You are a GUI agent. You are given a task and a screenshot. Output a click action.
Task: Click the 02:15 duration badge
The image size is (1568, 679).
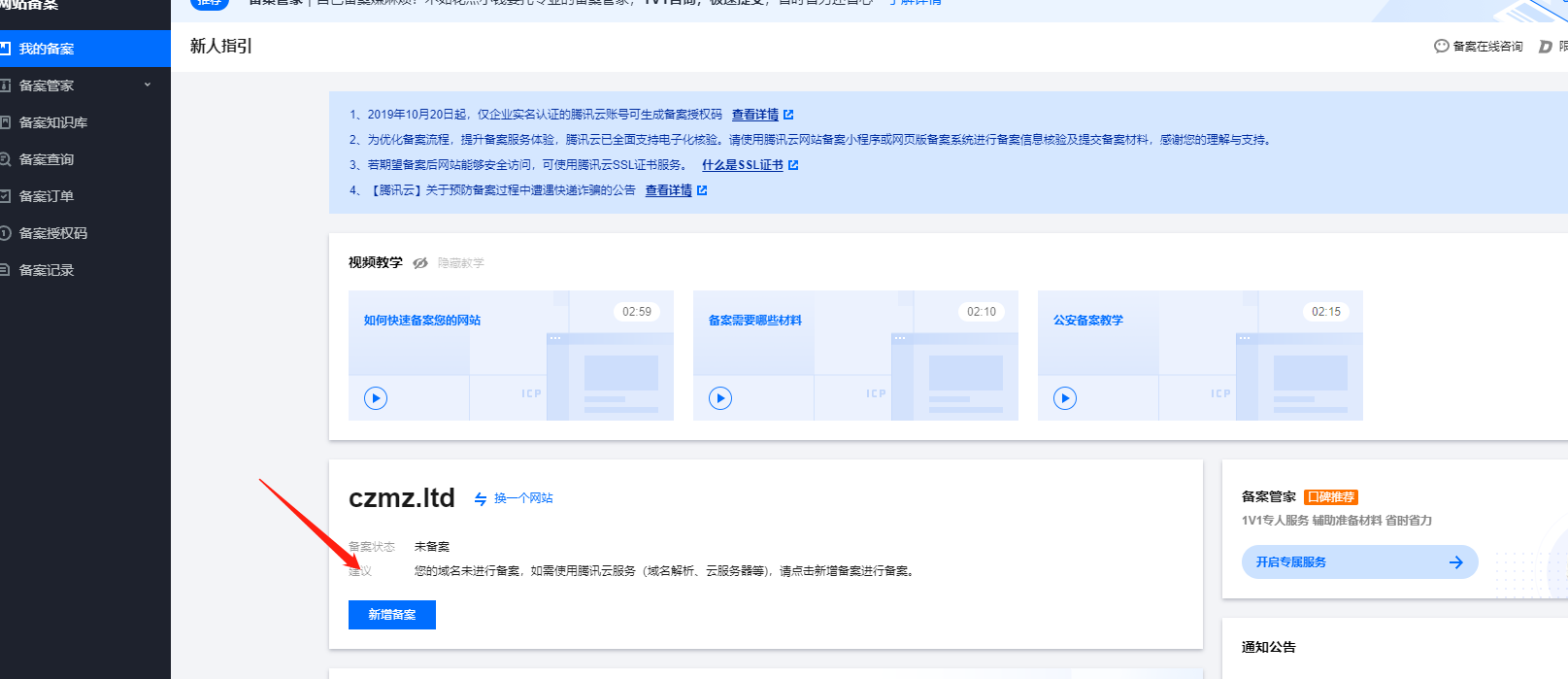[x=1326, y=312]
